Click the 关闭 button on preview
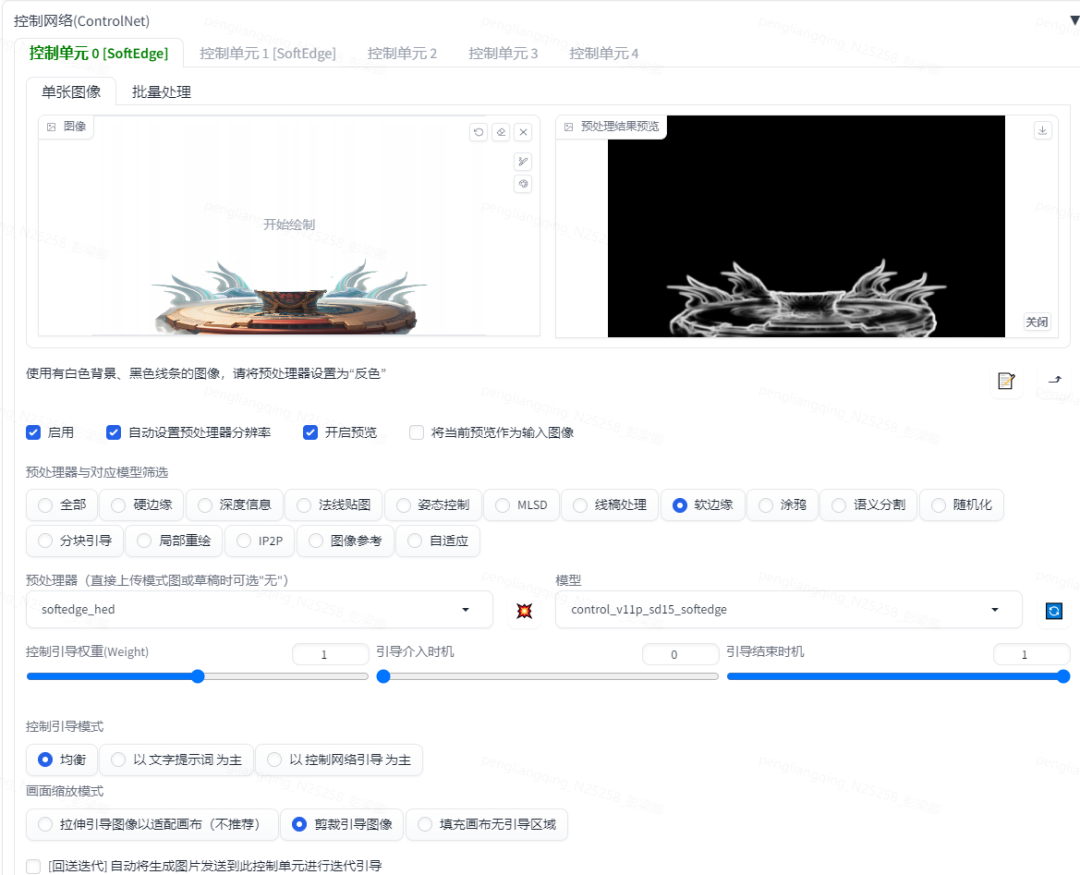Viewport: 1080px width, 875px height. pos(1036,322)
